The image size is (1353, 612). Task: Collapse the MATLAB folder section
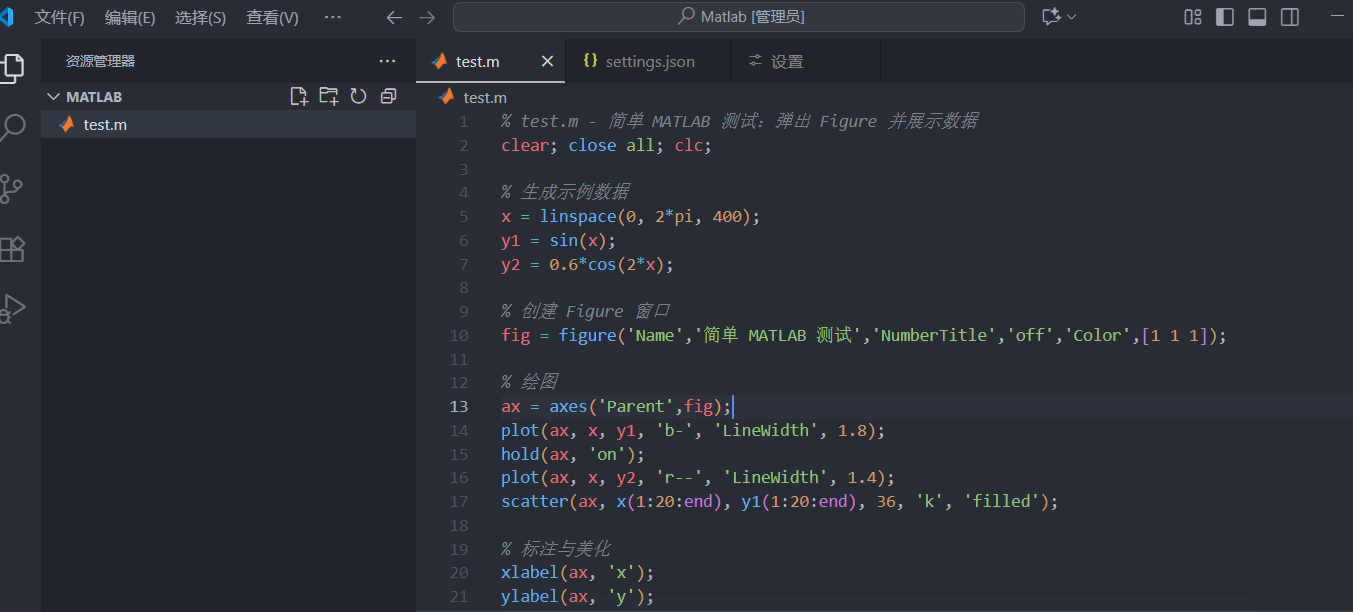[54, 97]
